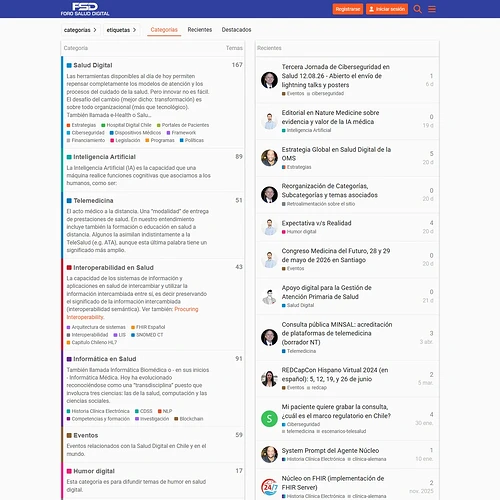Viewport: 500px width, 500px height.
Task: Select the Categorías tab
Action: pos(164,30)
